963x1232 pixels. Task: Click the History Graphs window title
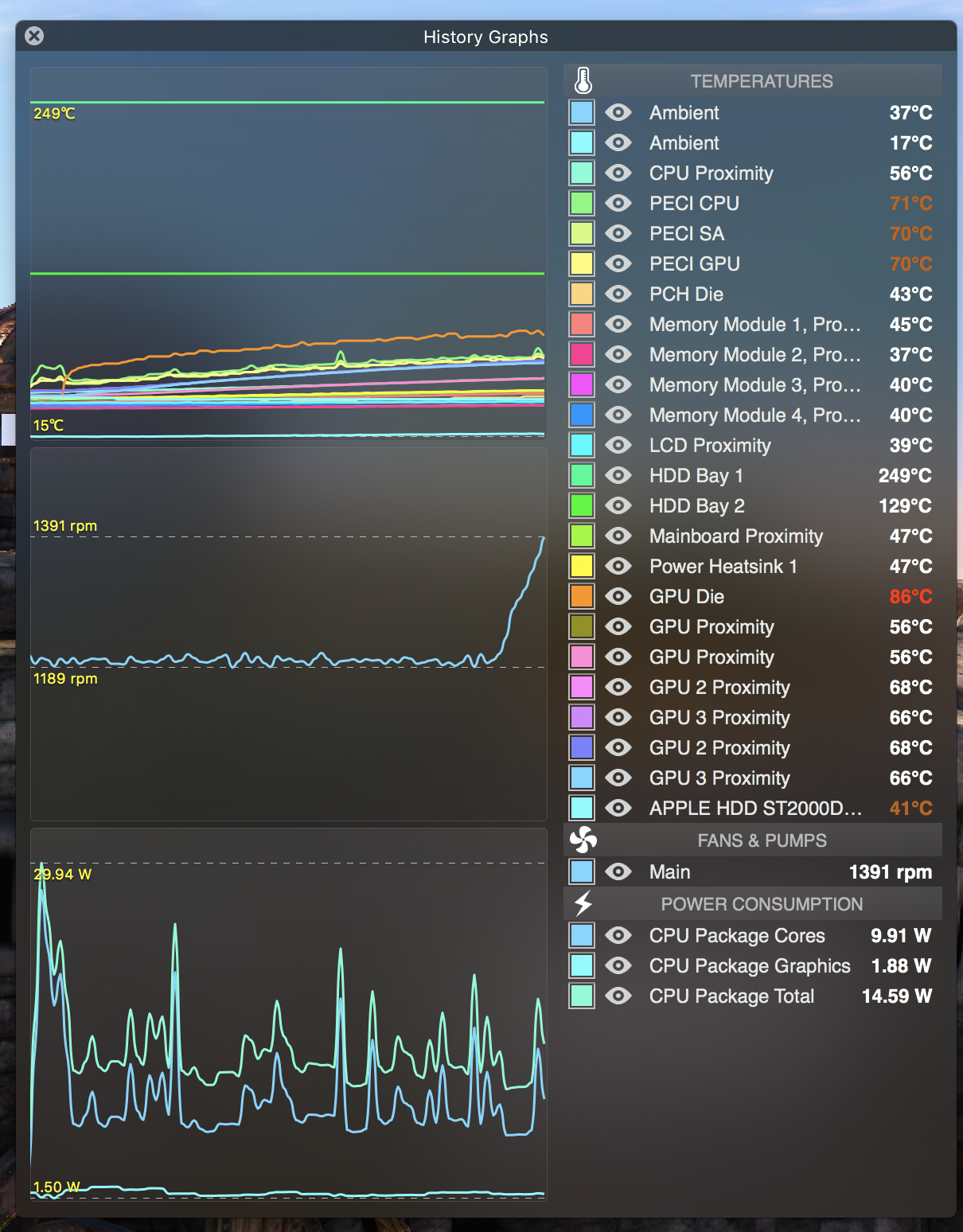[x=485, y=37]
